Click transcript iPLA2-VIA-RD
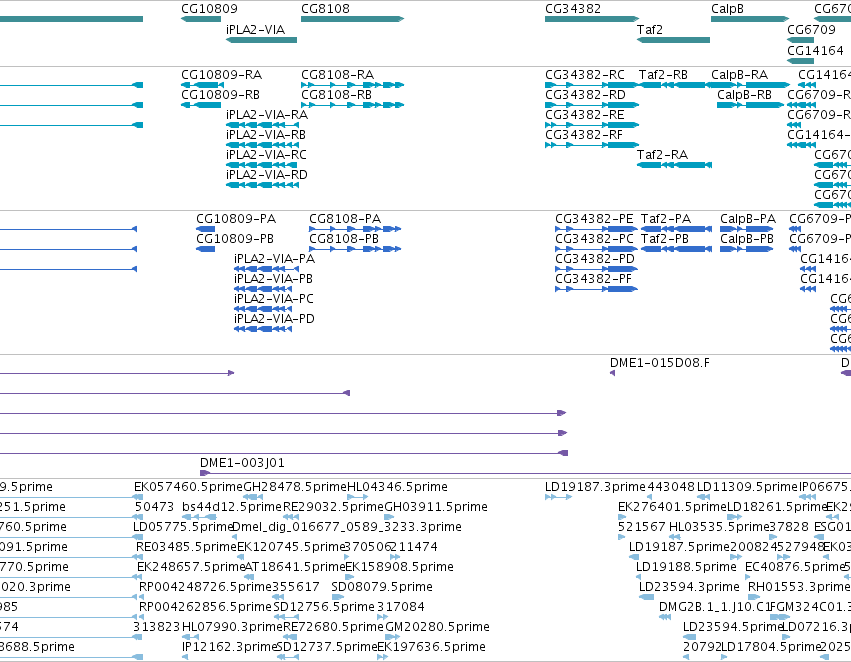 262,185
